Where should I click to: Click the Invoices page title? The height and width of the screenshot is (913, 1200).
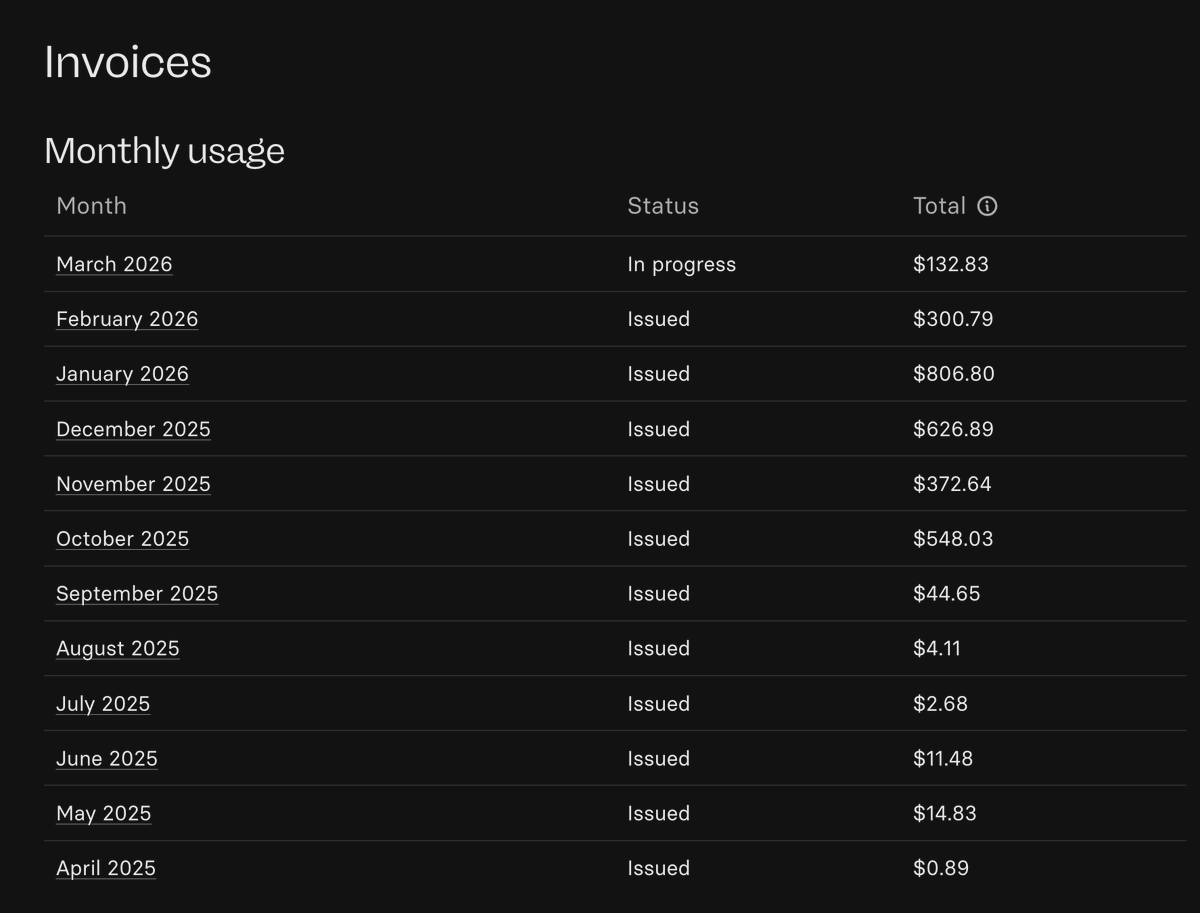pos(128,62)
